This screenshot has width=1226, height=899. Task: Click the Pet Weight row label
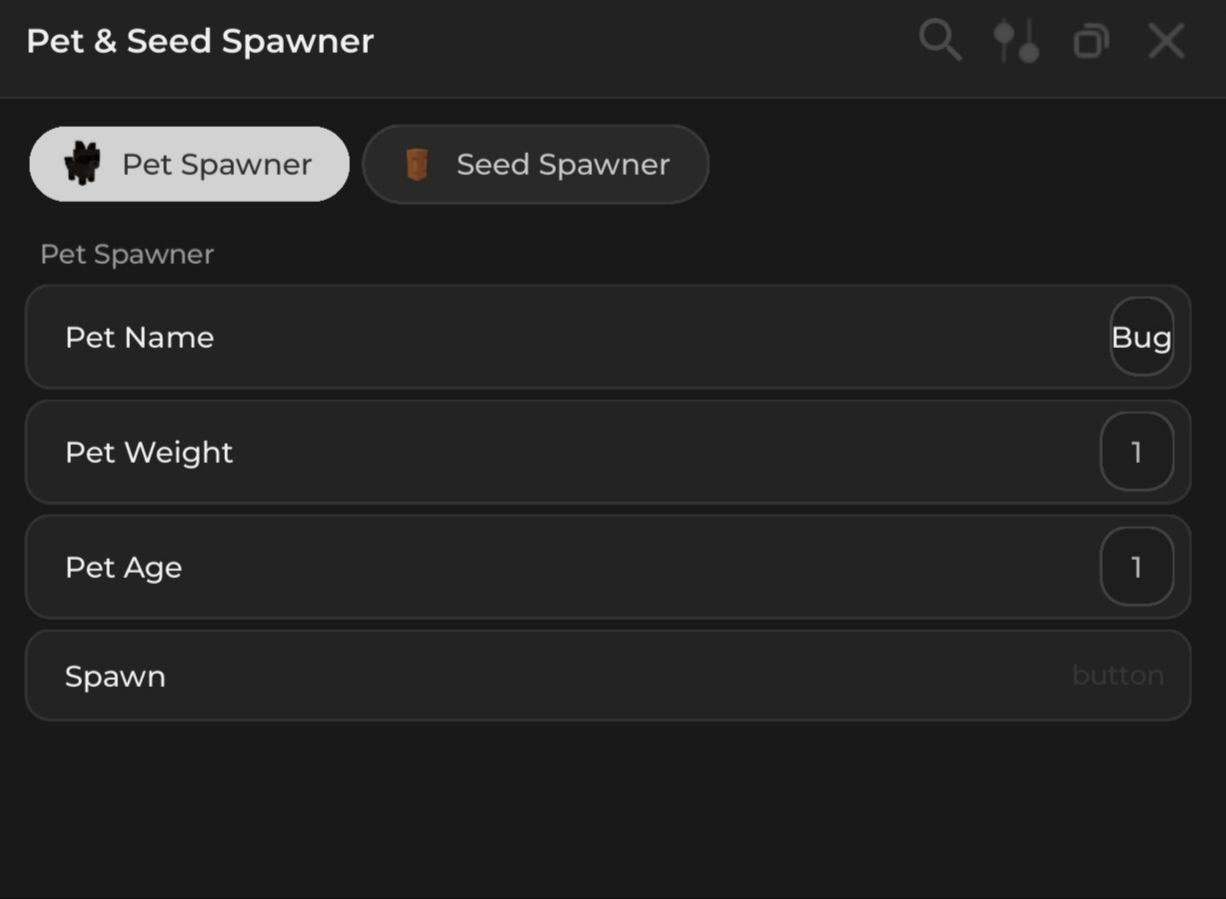pyautogui.click(x=149, y=453)
